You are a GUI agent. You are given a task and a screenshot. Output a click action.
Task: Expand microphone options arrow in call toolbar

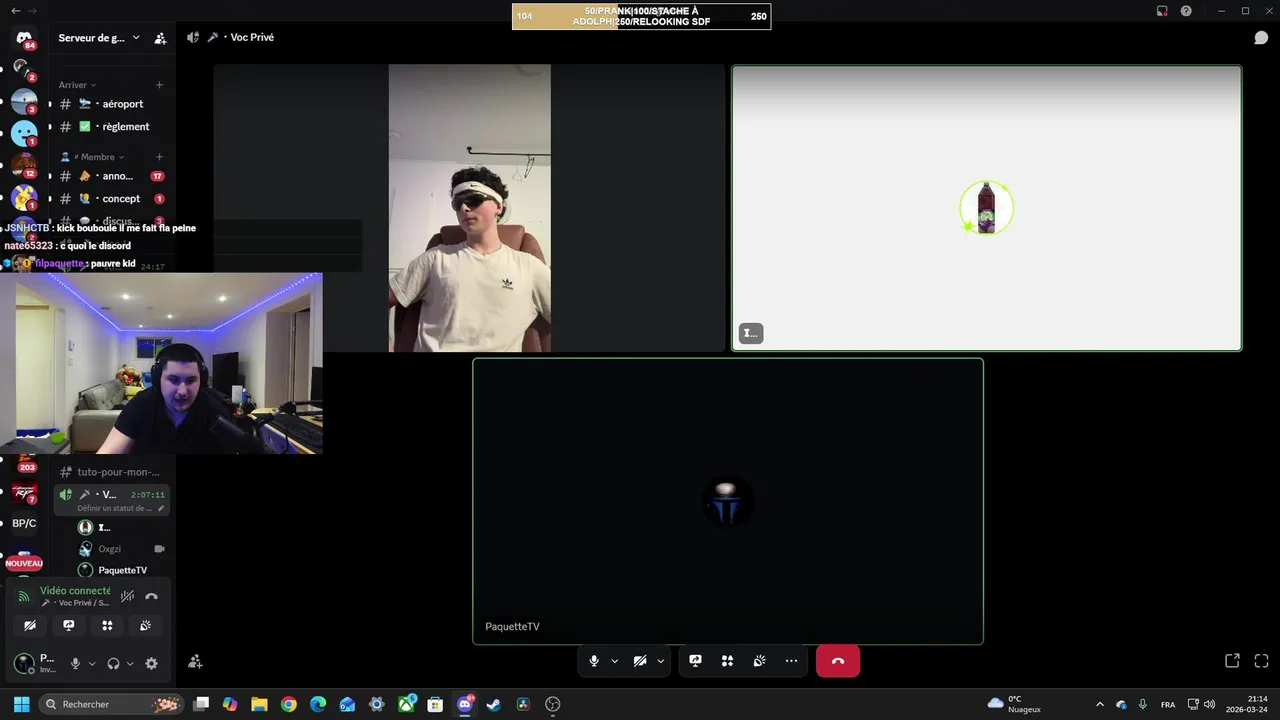click(x=614, y=661)
